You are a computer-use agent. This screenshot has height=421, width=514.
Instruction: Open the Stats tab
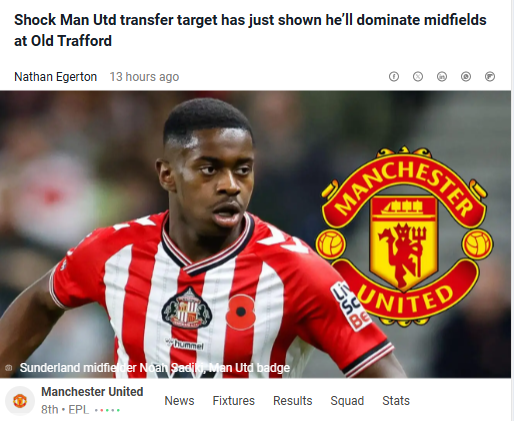click(x=396, y=401)
